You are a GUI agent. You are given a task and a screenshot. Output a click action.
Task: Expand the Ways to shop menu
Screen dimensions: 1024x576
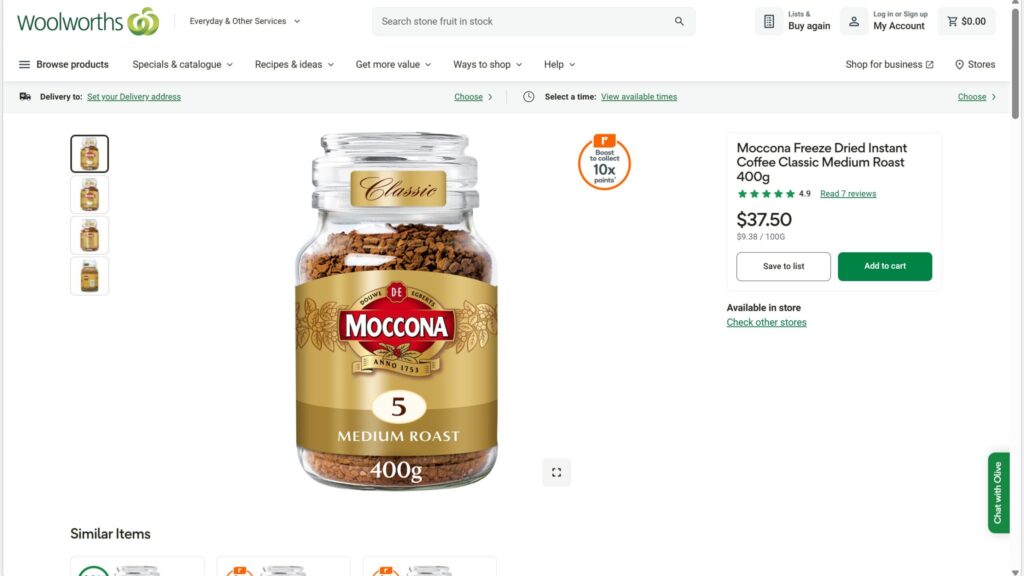point(487,64)
